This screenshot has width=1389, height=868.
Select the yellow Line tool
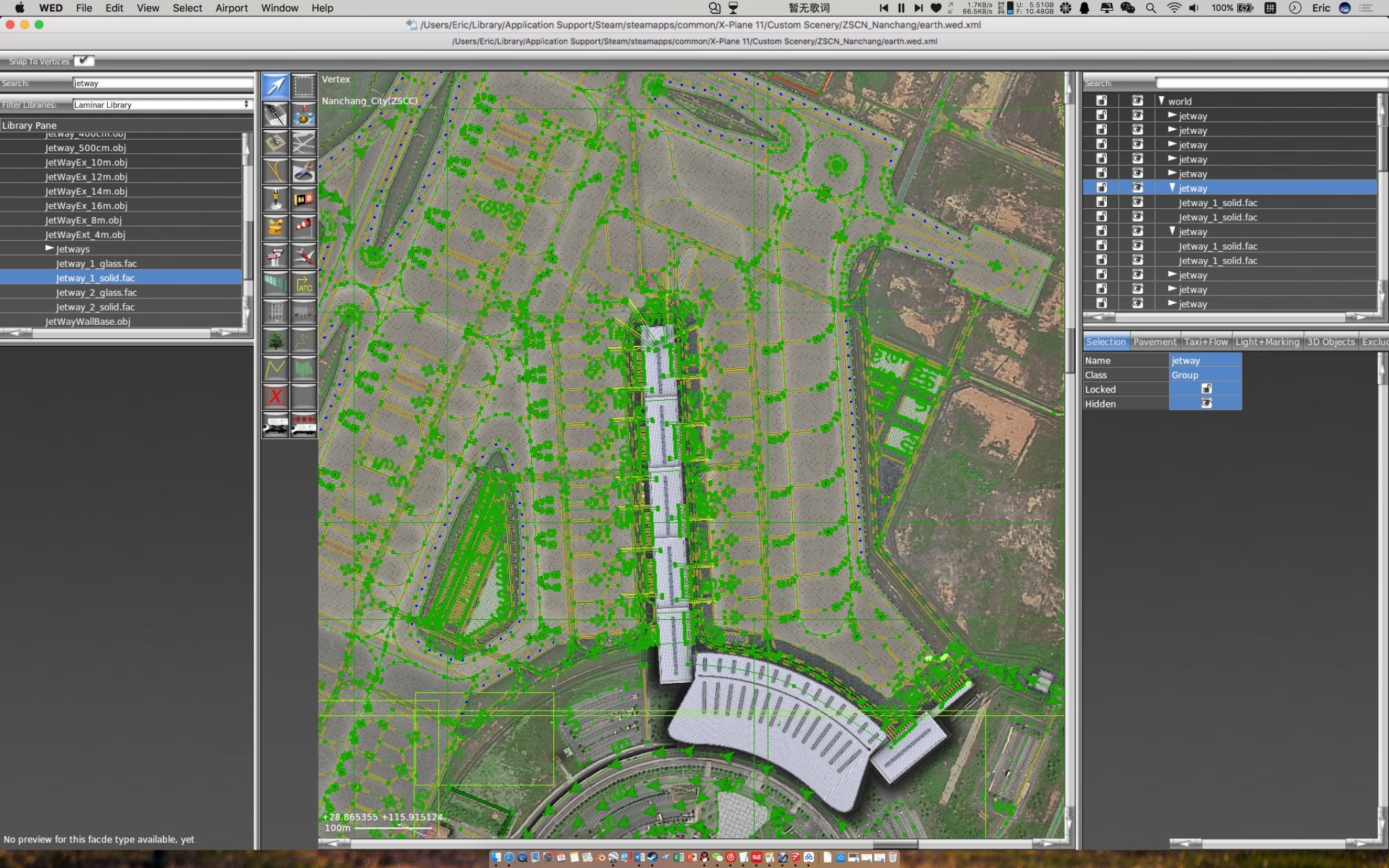tap(275, 368)
